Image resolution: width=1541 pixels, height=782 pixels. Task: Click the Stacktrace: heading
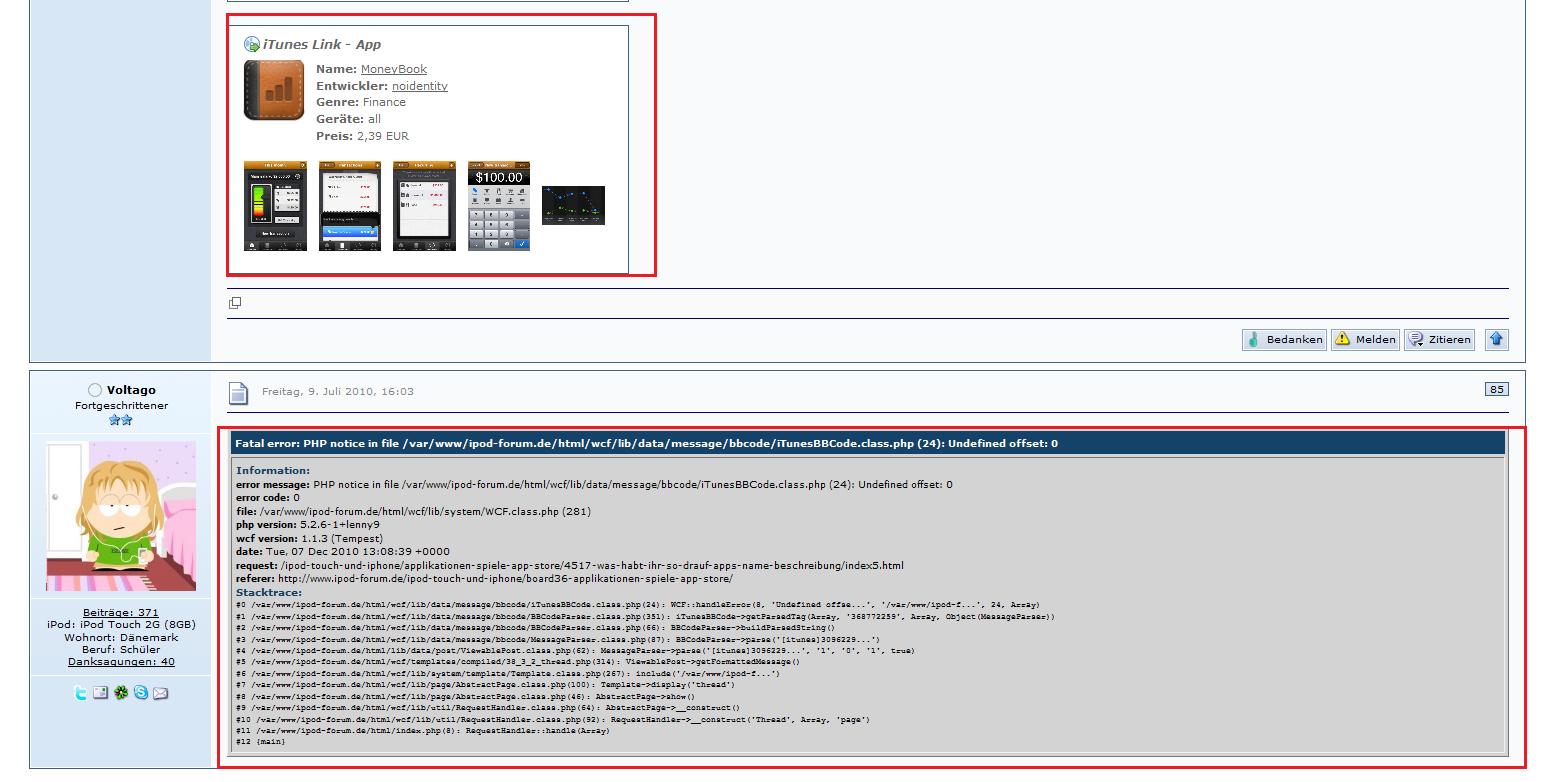(x=269, y=592)
